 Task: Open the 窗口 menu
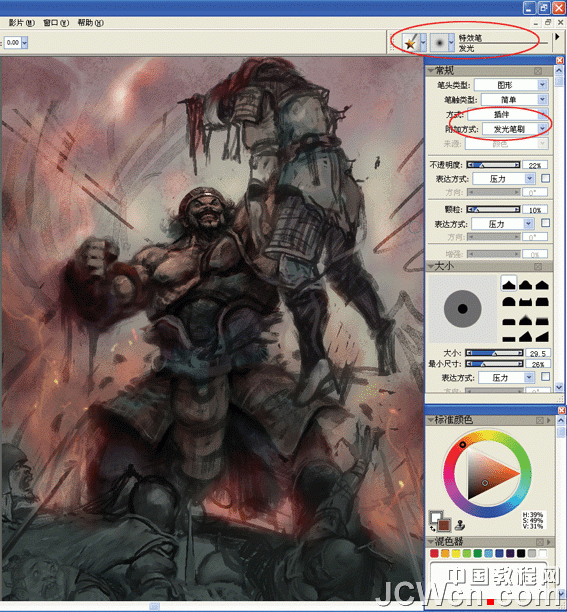56,23
